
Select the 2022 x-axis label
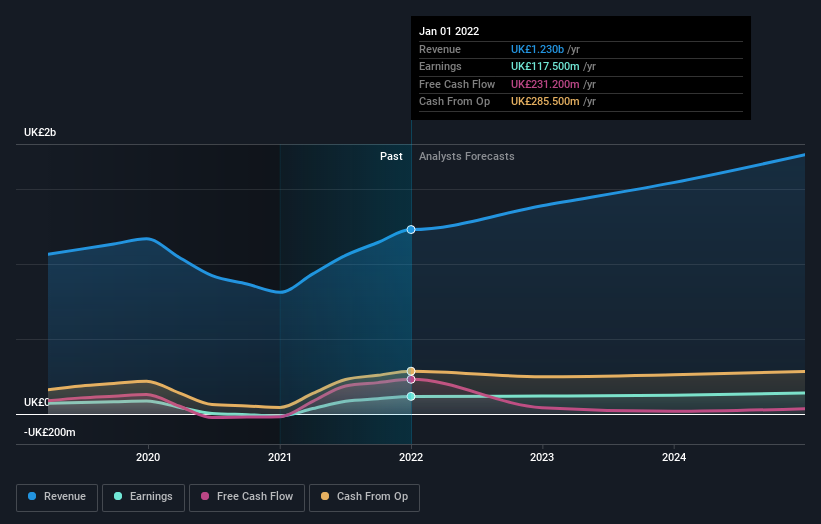click(411, 457)
